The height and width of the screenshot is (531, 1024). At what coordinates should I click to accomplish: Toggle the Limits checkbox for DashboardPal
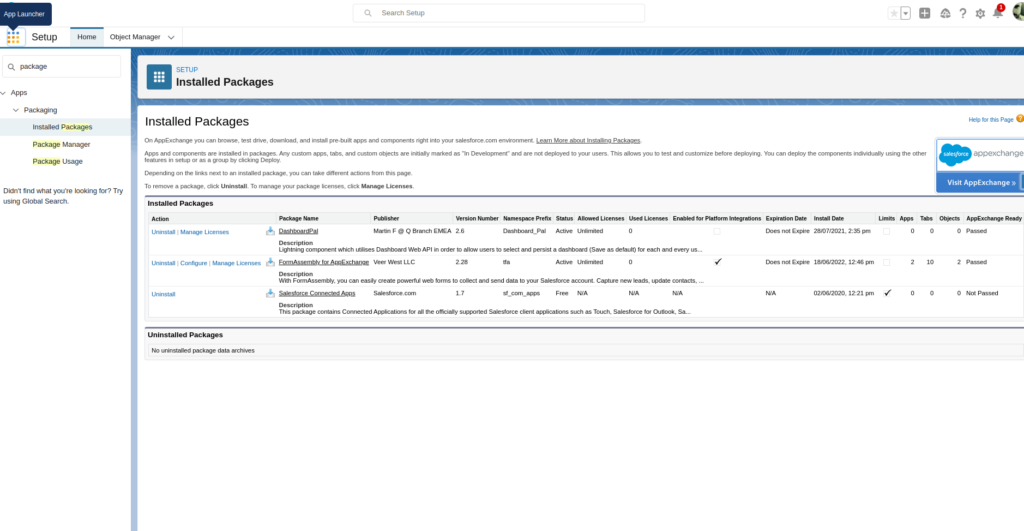tap(886, 231)
